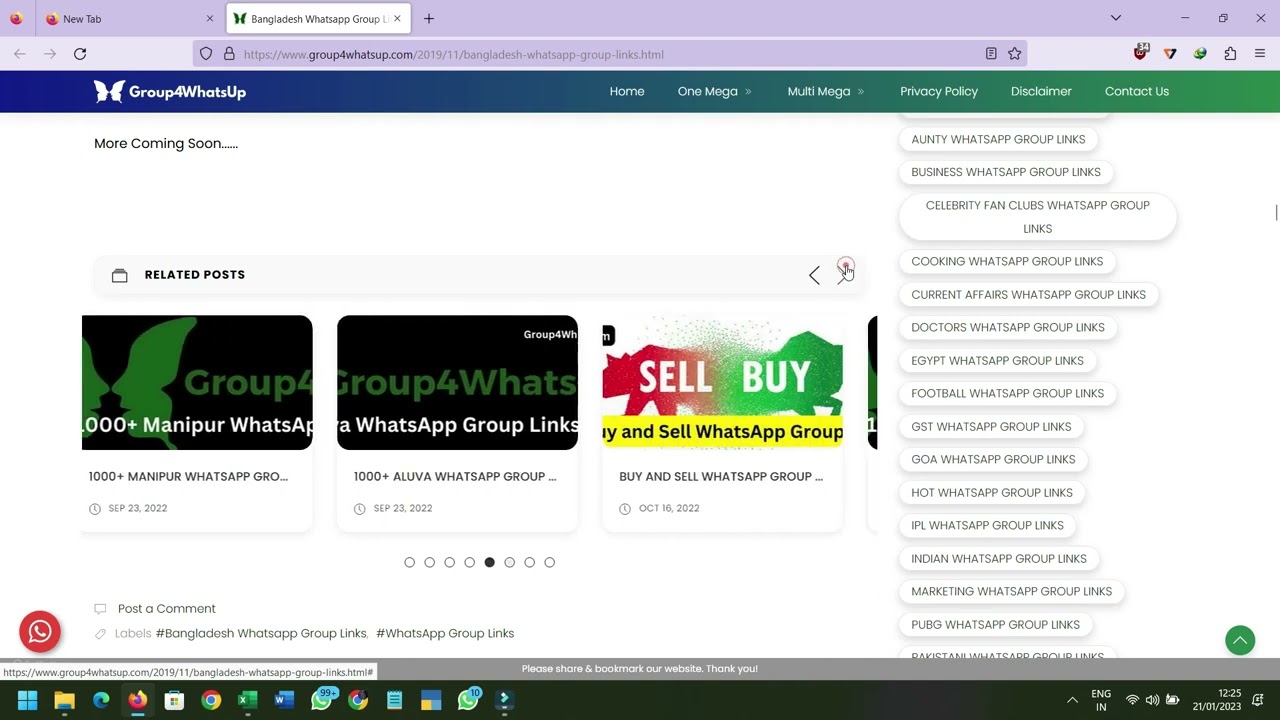Expand the One Mega menu
The height and width of the screenshot is (720, 1280).
tap(714, 91)
